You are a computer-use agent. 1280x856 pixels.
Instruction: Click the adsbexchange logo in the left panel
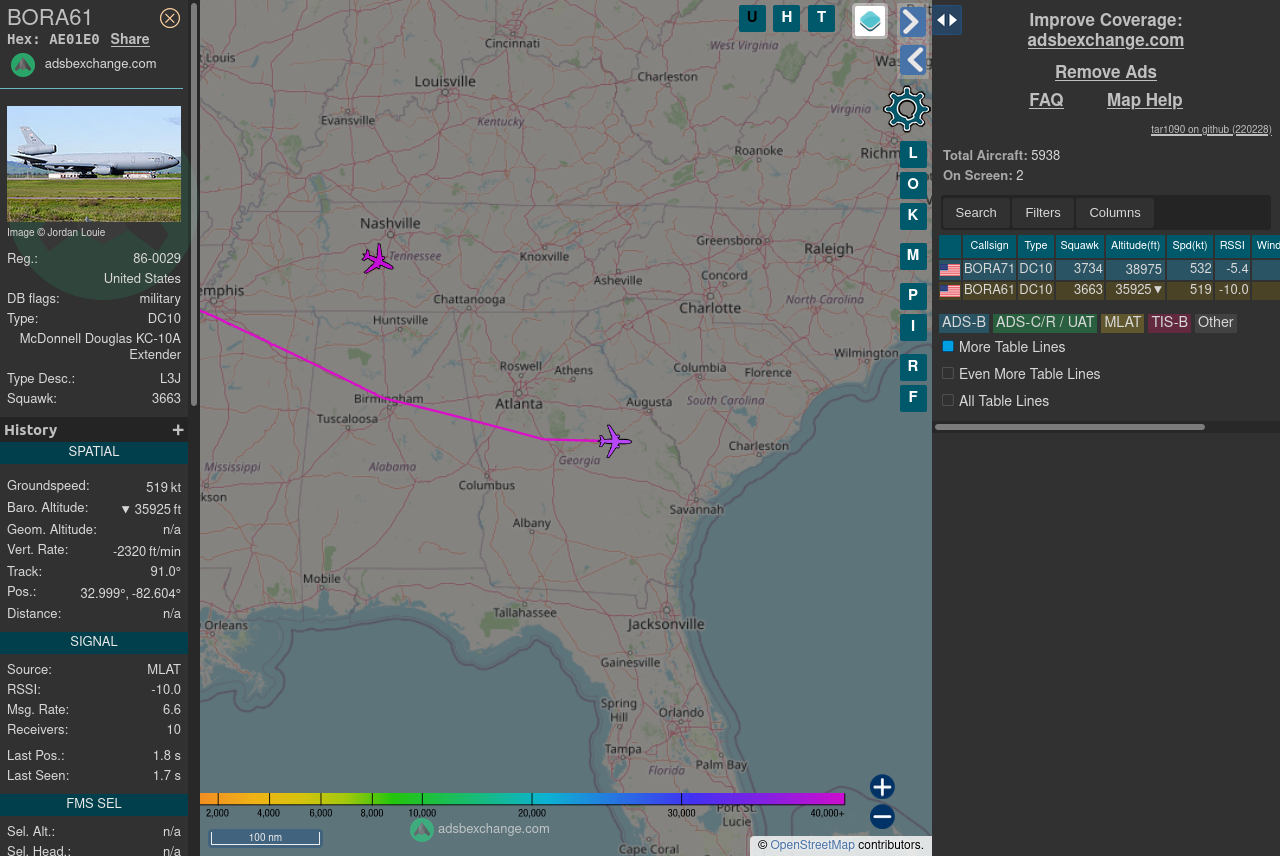[23, 64]
